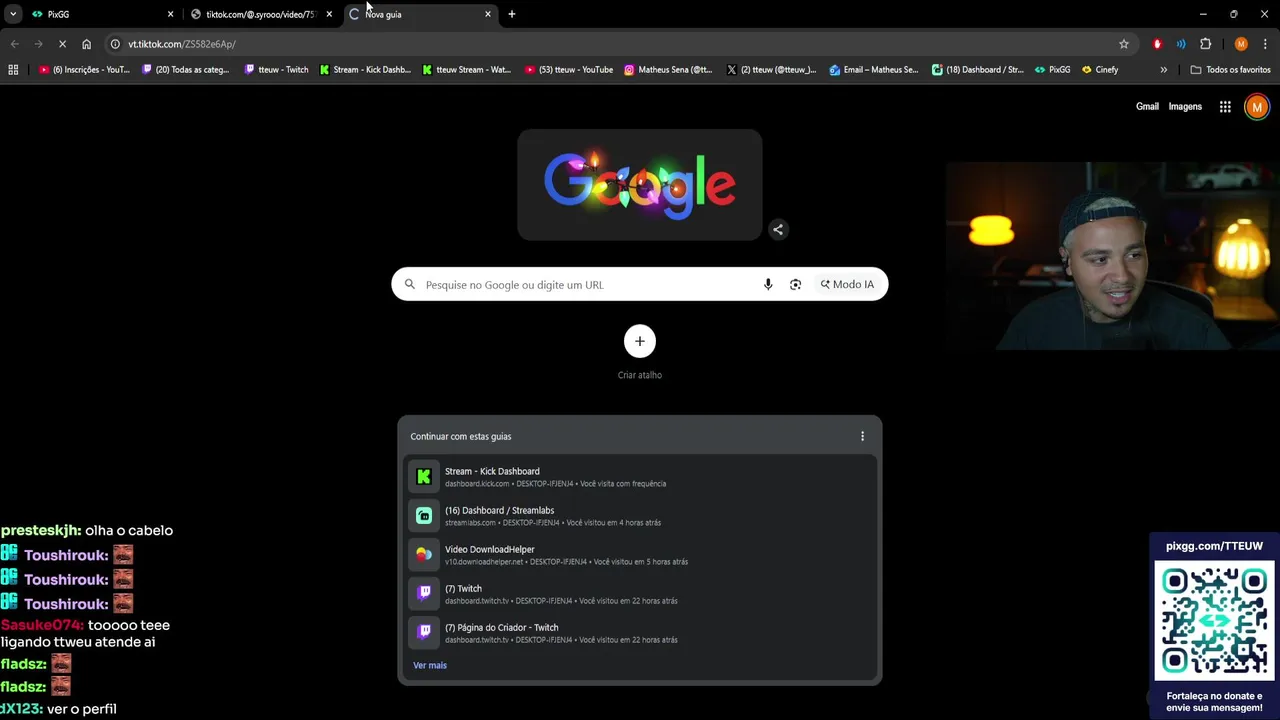Open the Cinefy bookmark

pos(1100,70)
